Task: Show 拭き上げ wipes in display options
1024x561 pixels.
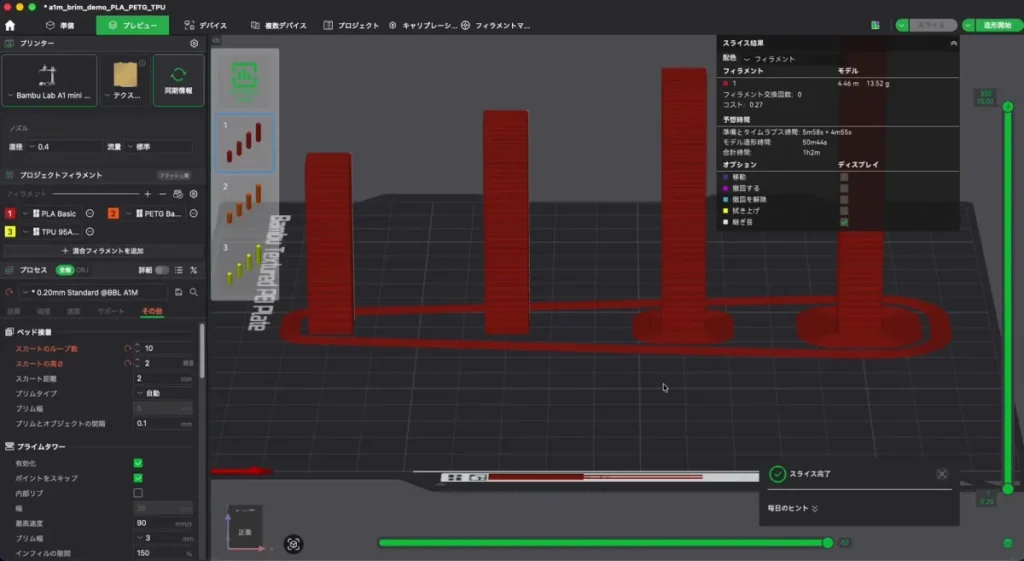Action: click(x=844, y=211)
